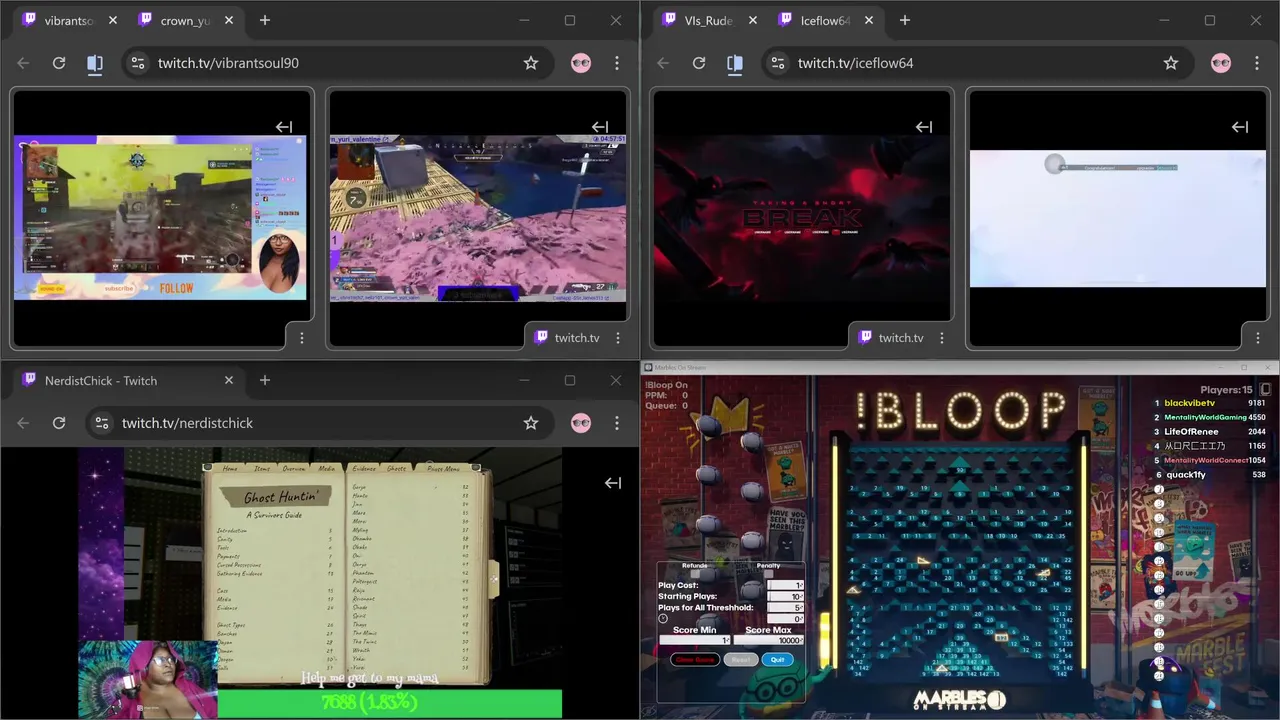Collapse the crown_yuri stream panel arrow
Image resolution: width=1280 pixels, height=720 pixels.
click(x=600, y=127)
